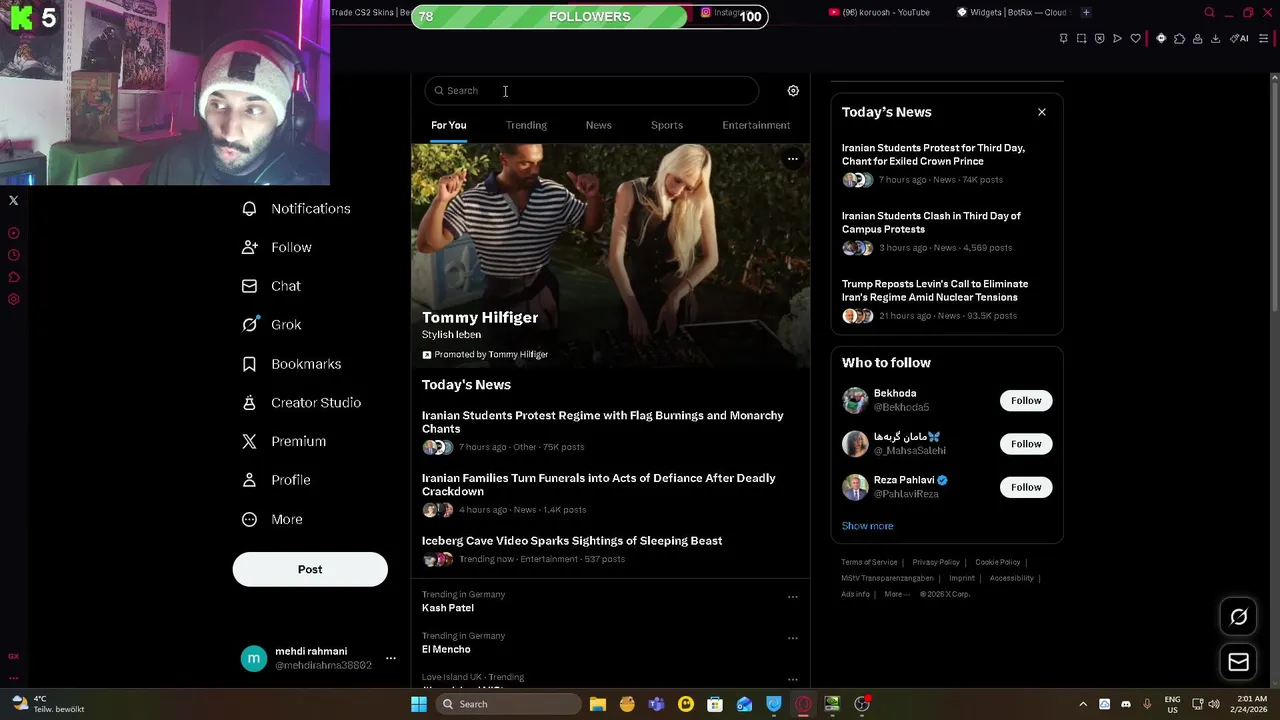Screen dimensions: 1280x720
Task: Open the Premium X icon
Action: 249,441
